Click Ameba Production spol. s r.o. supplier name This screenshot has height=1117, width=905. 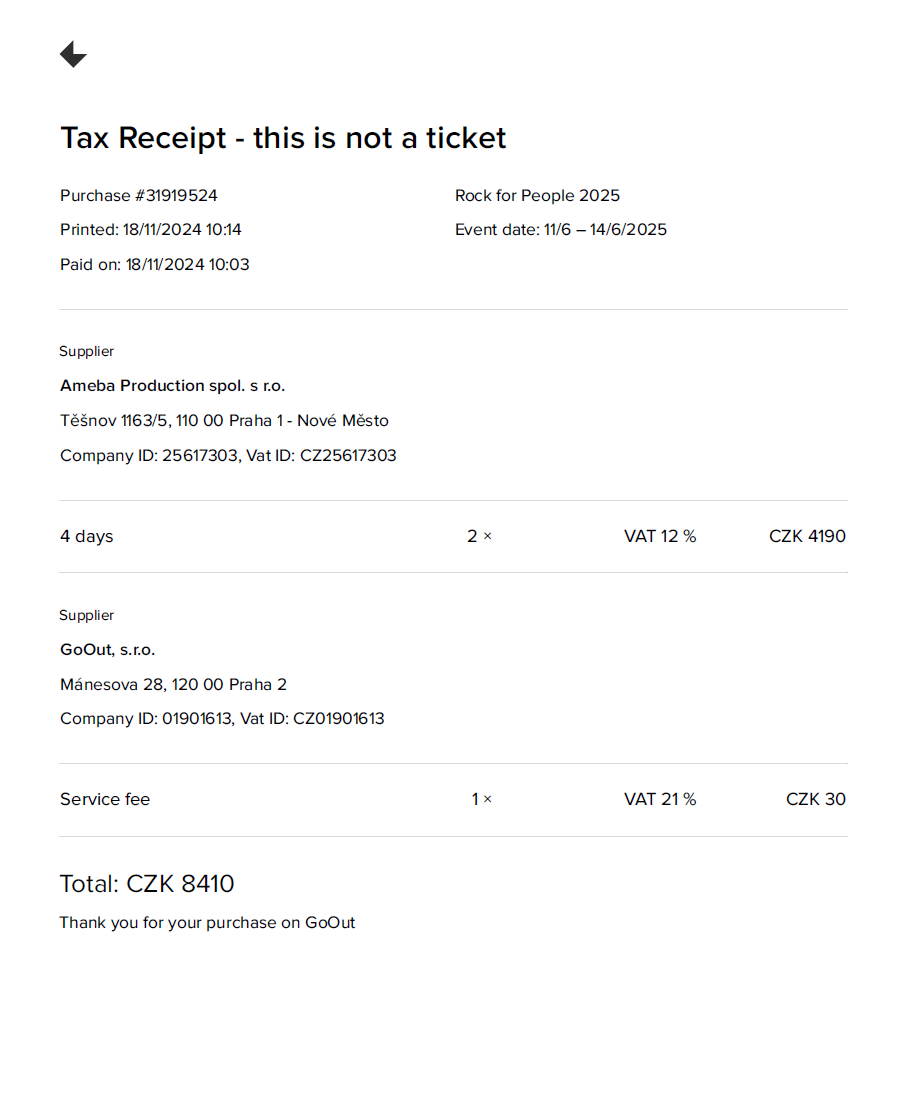pos(172,385)
